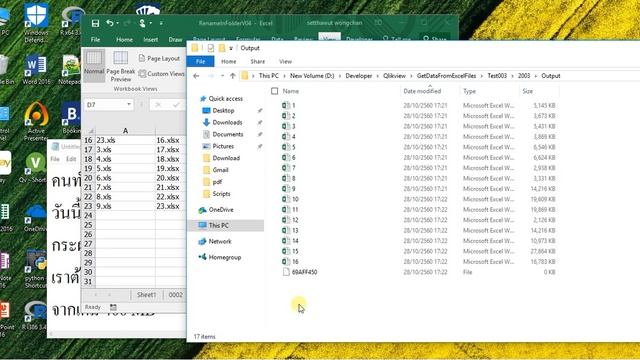Click 'New Volume (D:)' in address breadcrumb
The width and height of the screenshot is (640, 360).
(x=312, y=76)
